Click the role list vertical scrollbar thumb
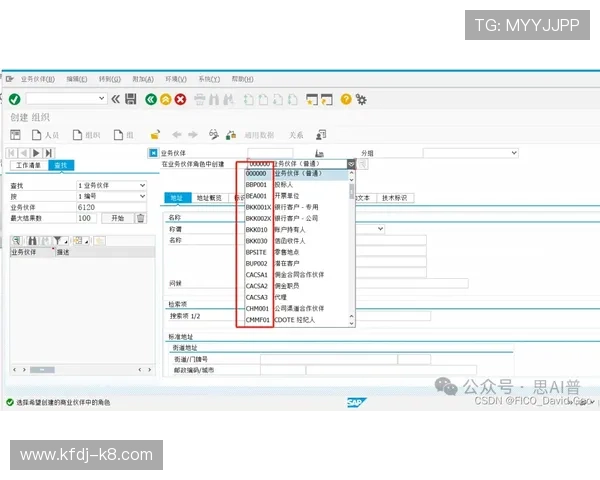Screen dimensions: 600x480 (x=352, y=191)
